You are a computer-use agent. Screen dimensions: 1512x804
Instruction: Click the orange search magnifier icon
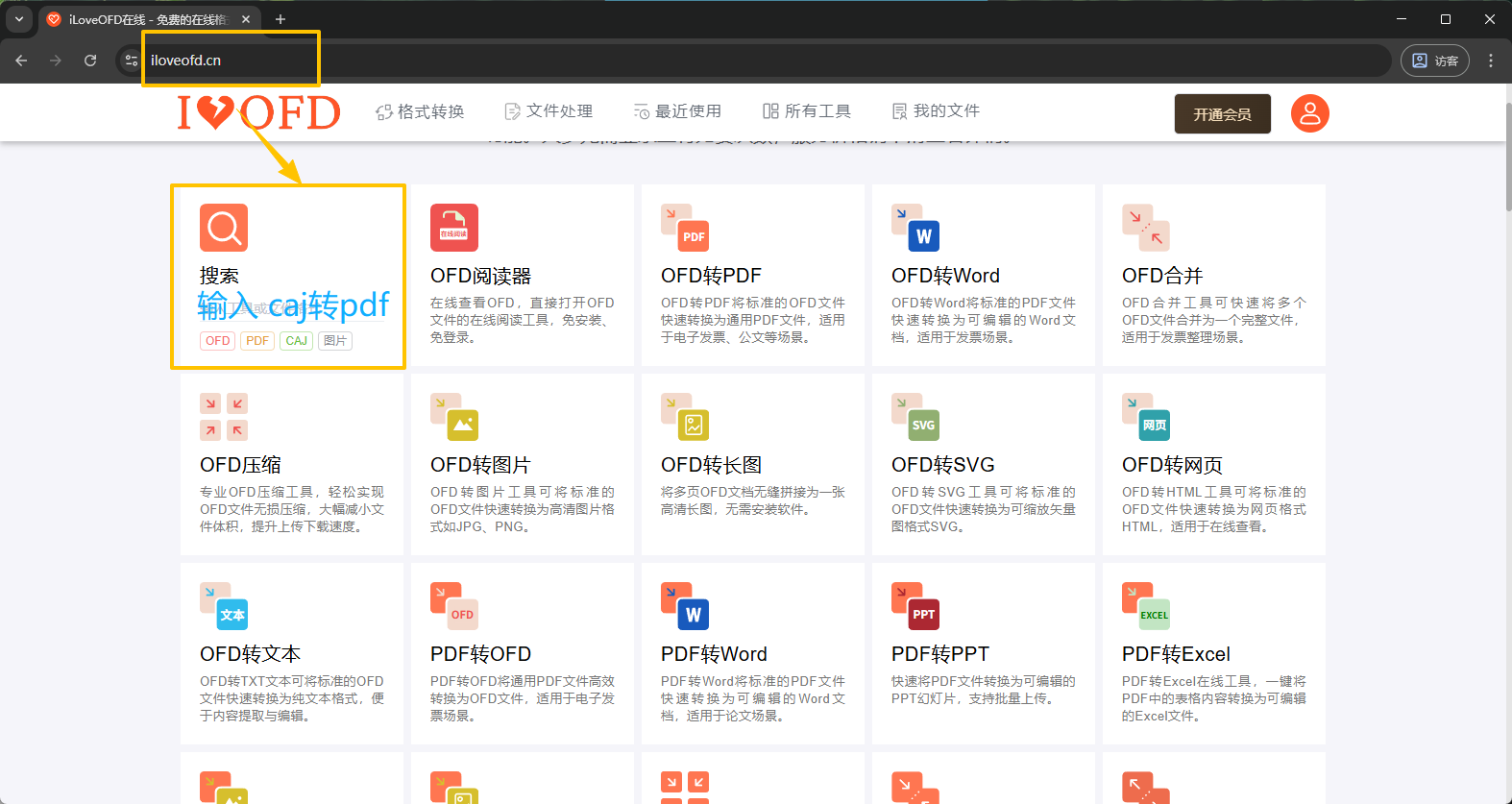224,228
